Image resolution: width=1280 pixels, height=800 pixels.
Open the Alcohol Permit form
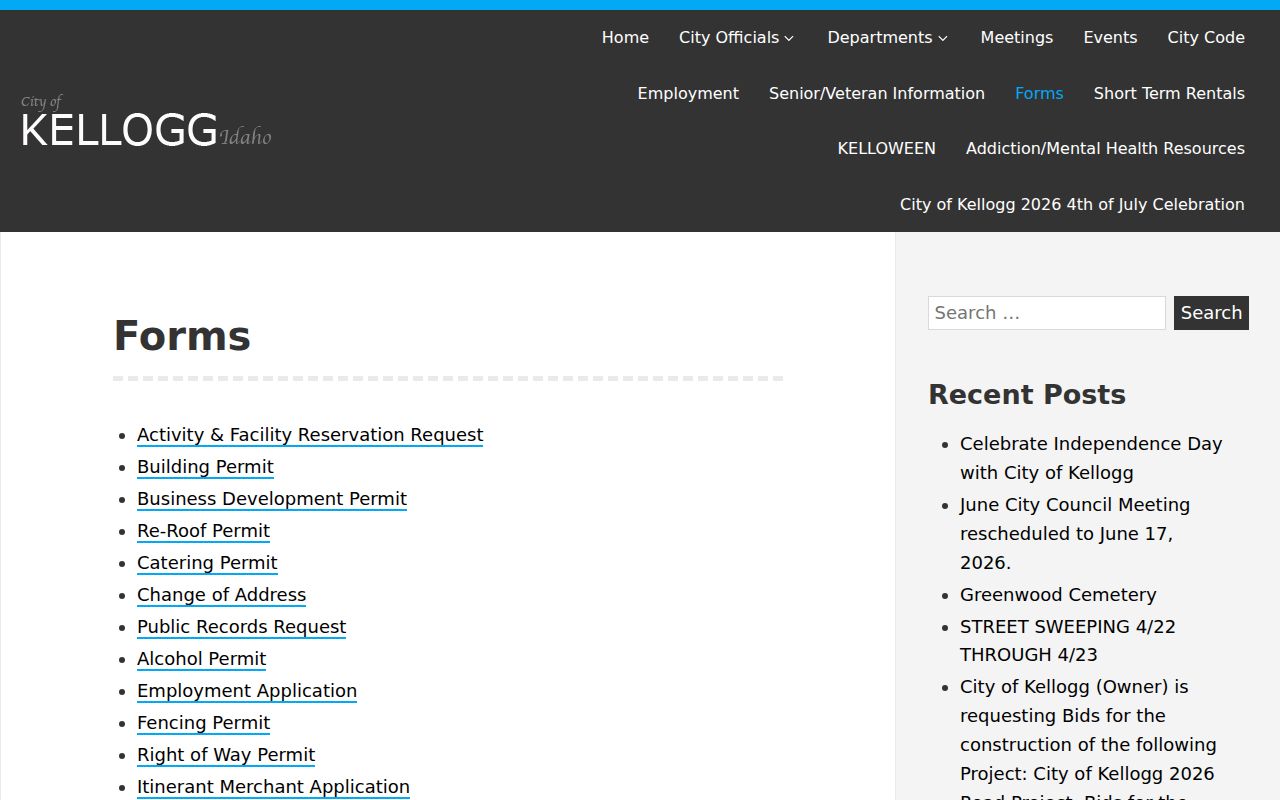(201, 659)
